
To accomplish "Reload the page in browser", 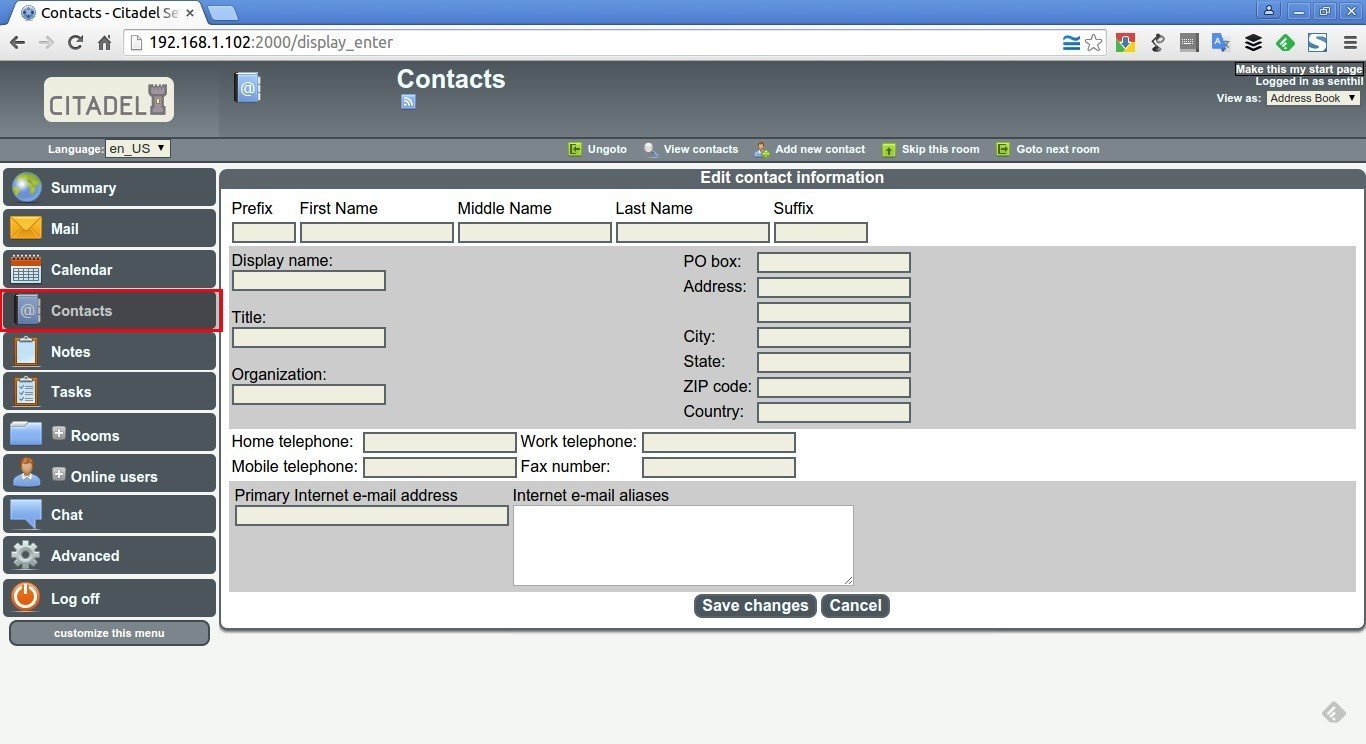I will coord(75,42).
